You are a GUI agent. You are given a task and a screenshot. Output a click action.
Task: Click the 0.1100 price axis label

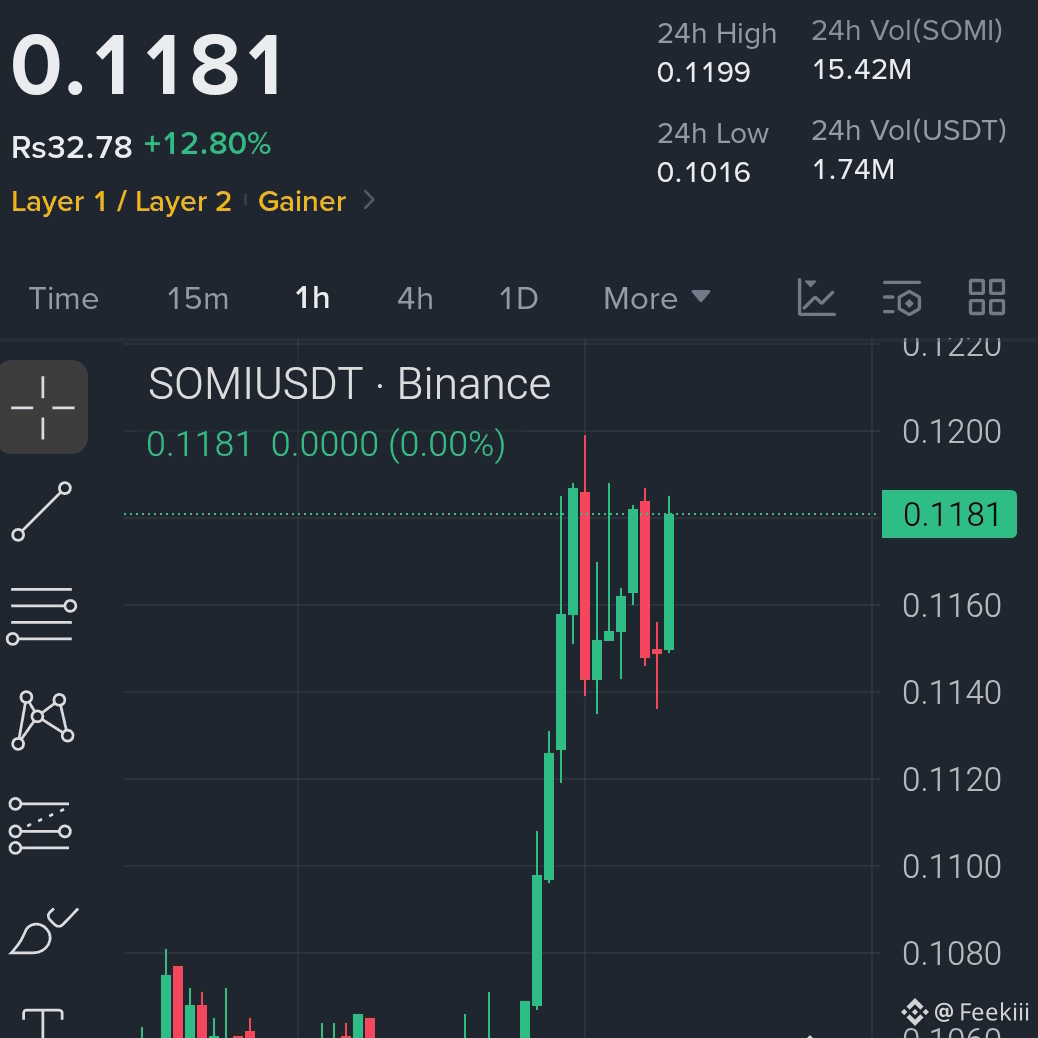[951, 867]
